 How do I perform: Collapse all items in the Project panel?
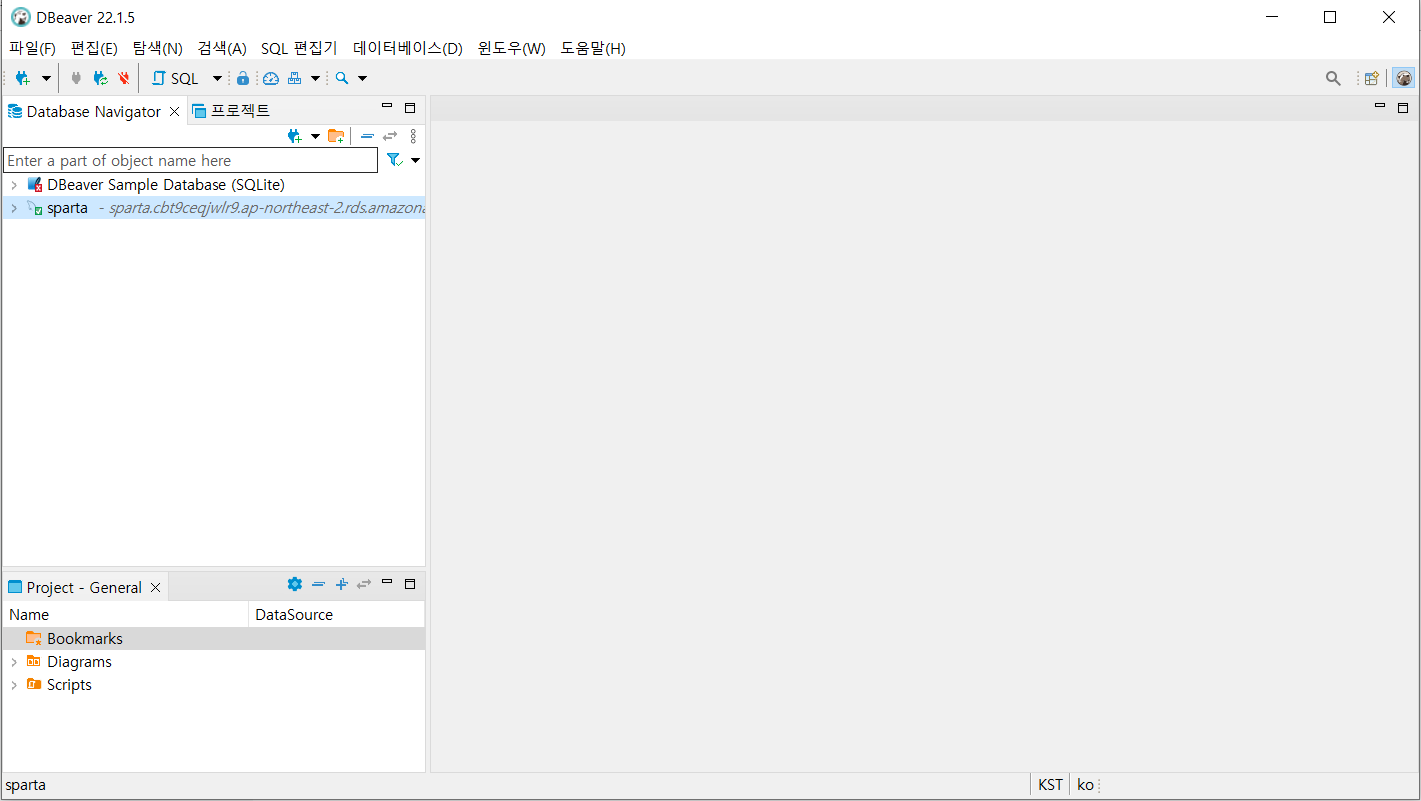318,584
